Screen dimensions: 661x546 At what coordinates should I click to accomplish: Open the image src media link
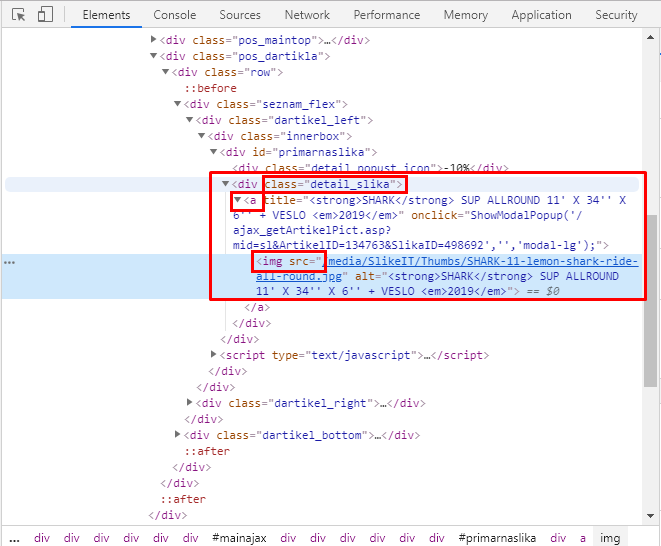[482, 262]
